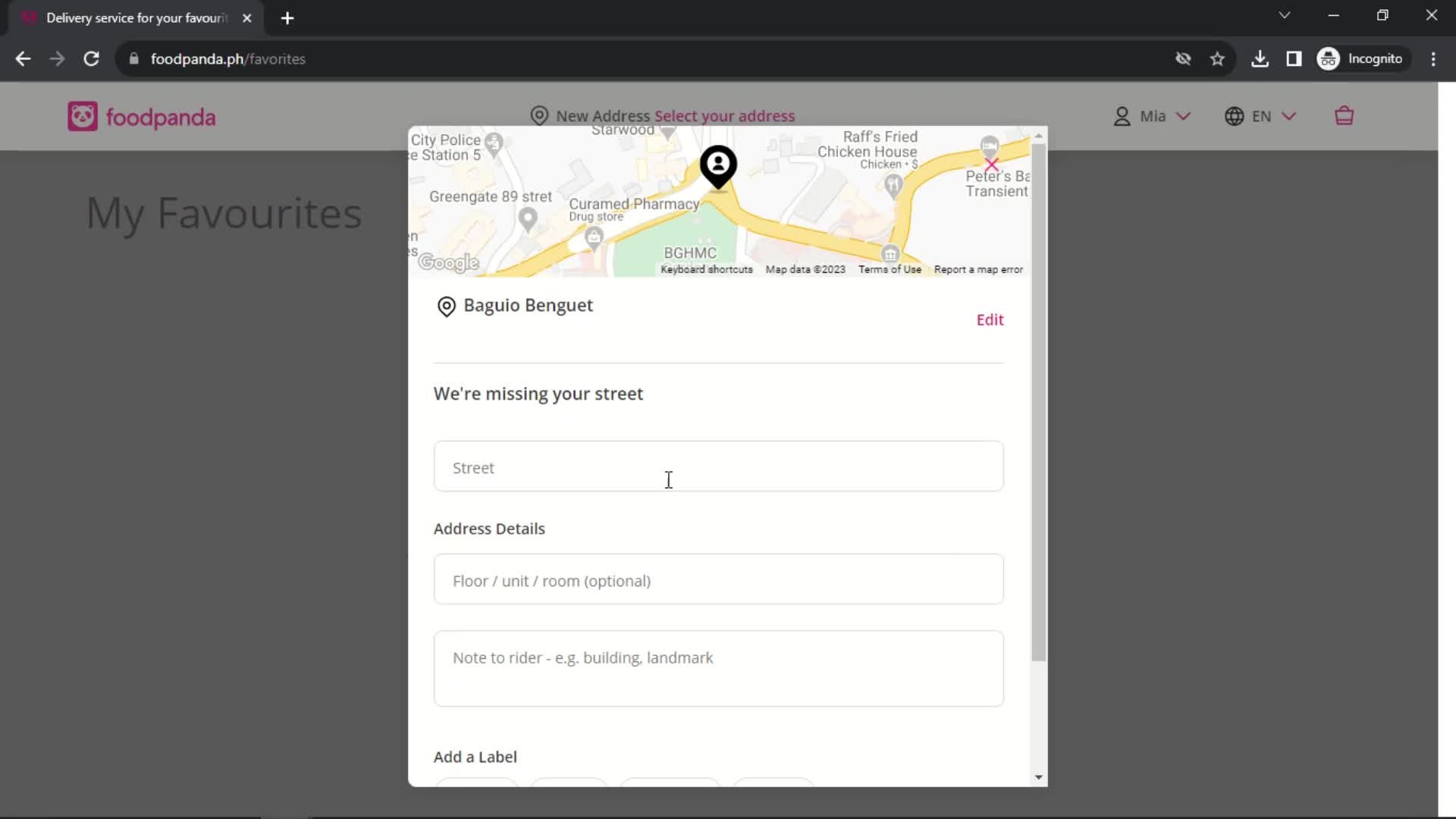
Task: Click the Map data ©2023 text
Action: [805, 269]
